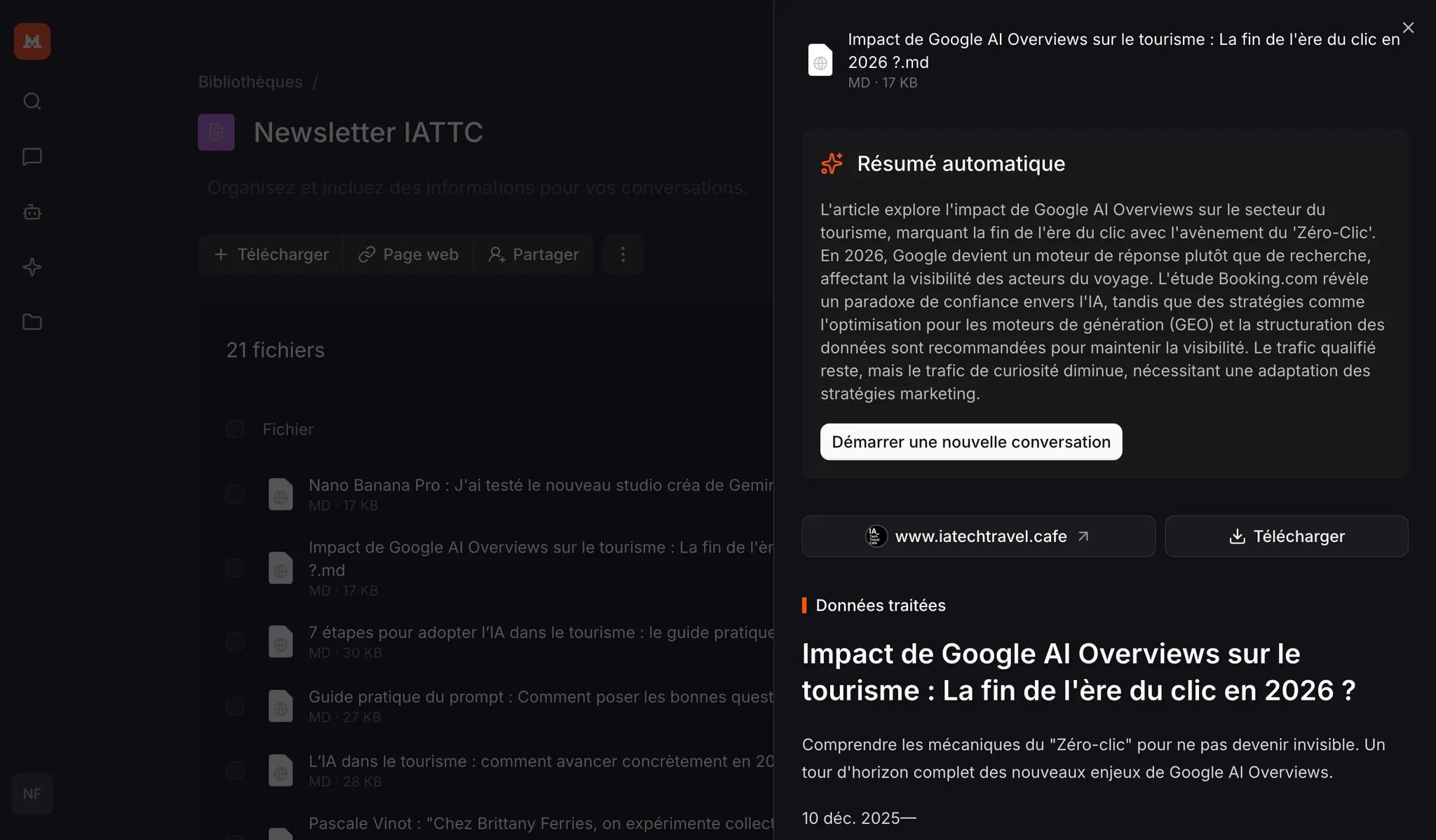Click the Mistral logo home icon

pos(32,41)
